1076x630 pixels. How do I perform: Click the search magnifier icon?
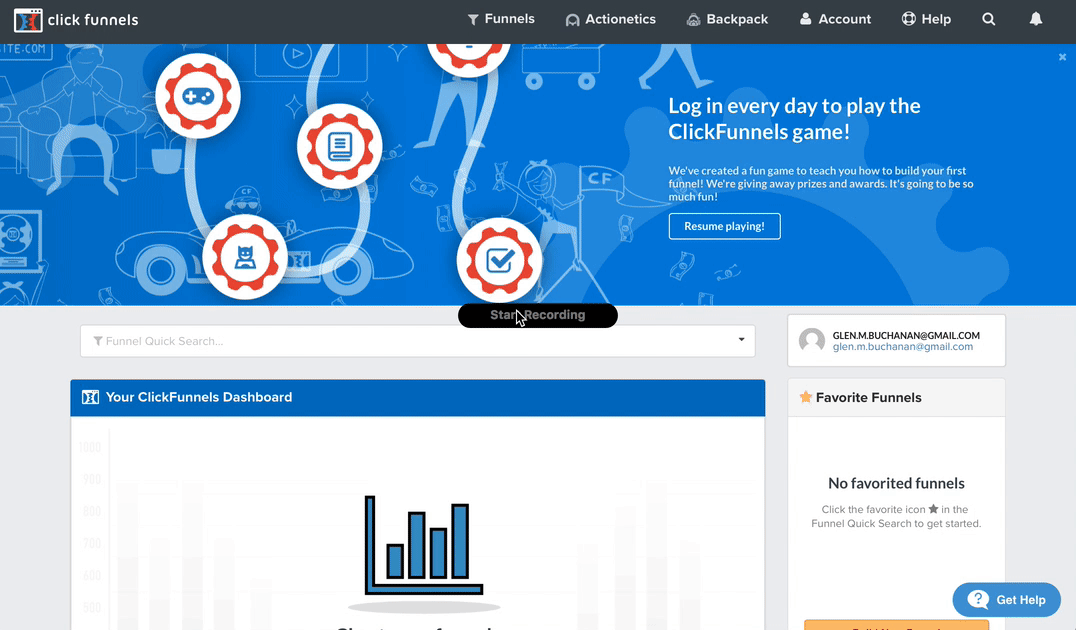point(988,19)
